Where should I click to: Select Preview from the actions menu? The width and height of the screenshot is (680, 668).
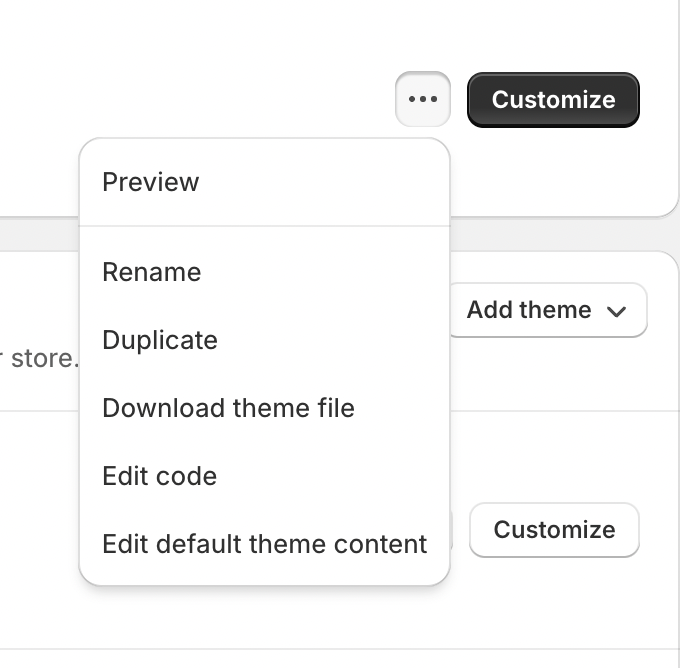(x=265, y=182)
